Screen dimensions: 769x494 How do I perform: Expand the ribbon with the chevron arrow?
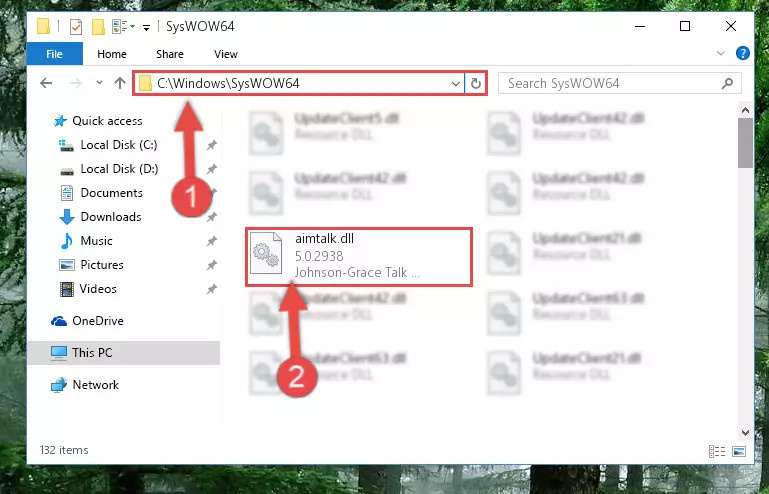720,53
